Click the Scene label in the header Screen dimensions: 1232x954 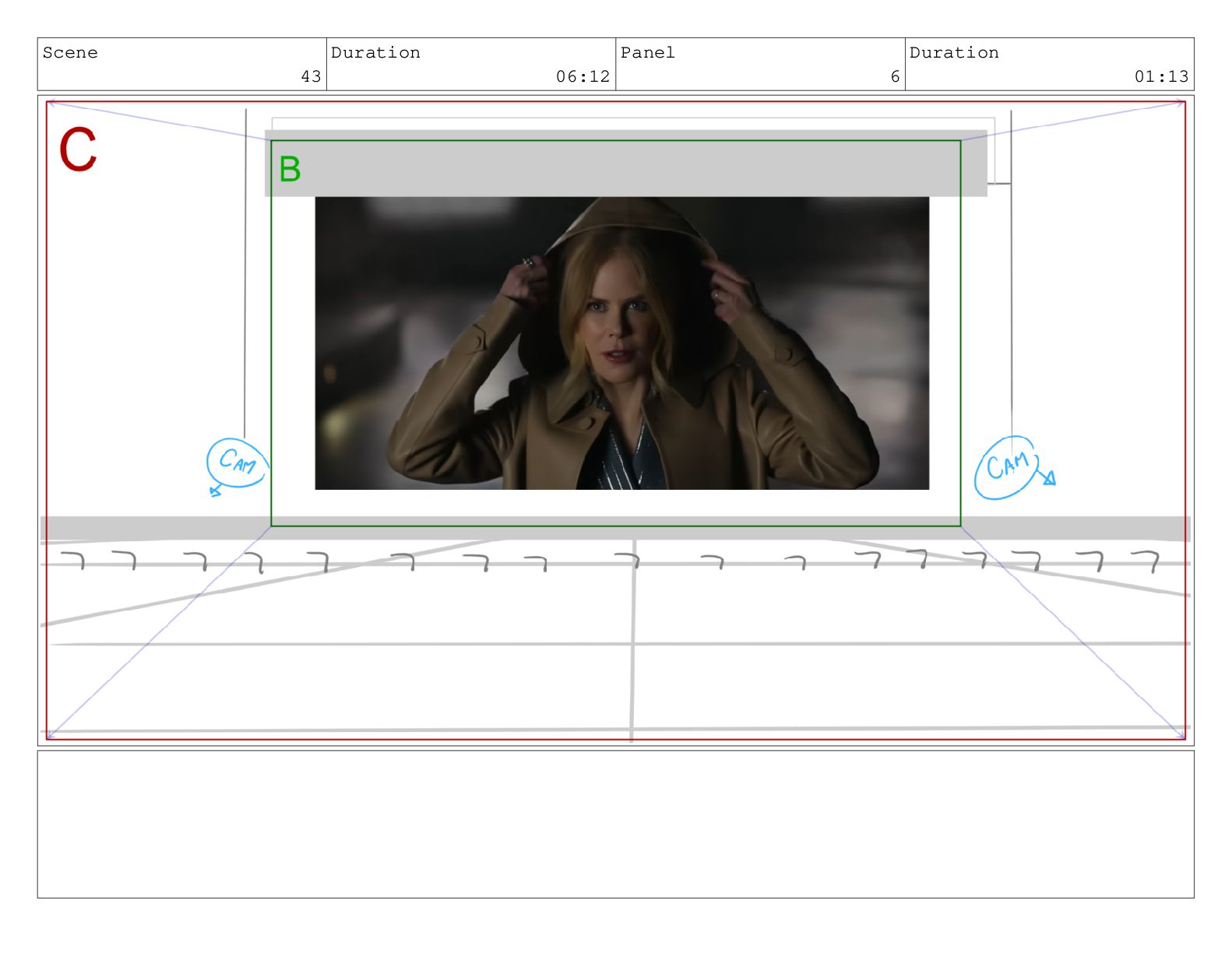tap(70, 53)
